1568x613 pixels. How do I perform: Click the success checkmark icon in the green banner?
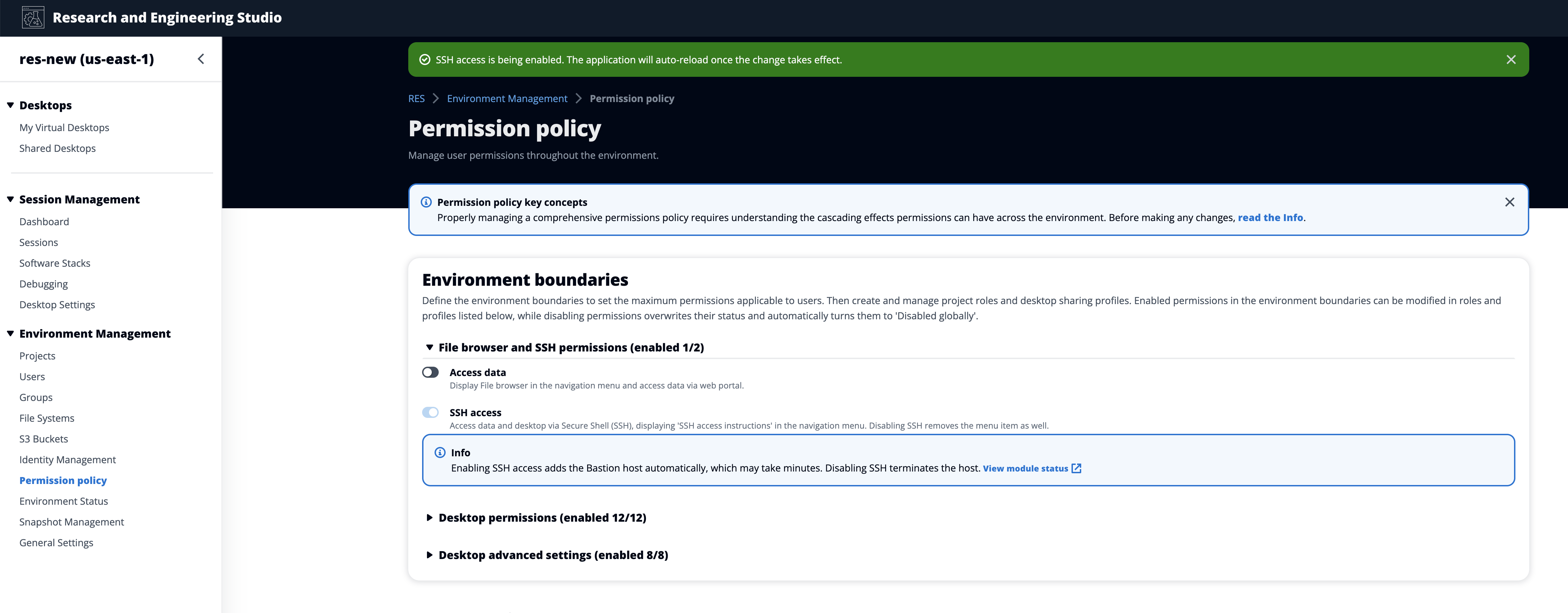pyautogui.click(x=425, y=60)
